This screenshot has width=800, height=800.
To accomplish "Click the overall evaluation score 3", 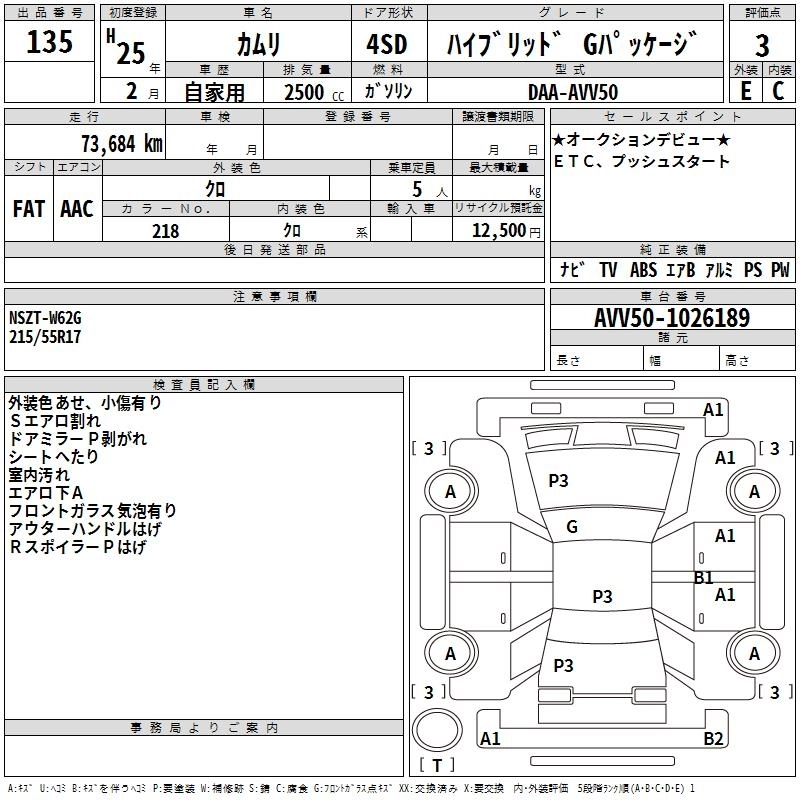I will click(762, 44).
